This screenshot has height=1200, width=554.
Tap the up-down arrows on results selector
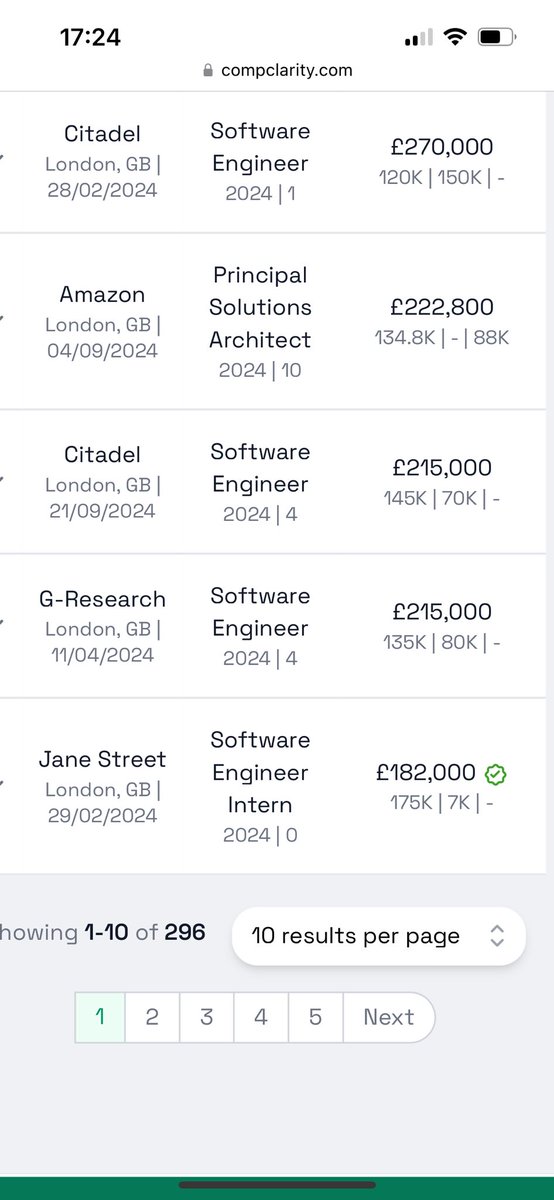pos(497,936)
